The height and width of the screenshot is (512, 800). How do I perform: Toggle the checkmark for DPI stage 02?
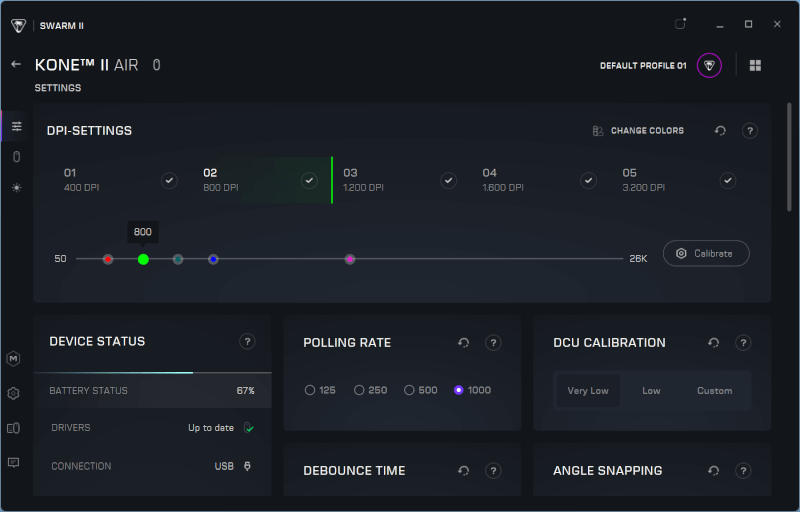309,181
